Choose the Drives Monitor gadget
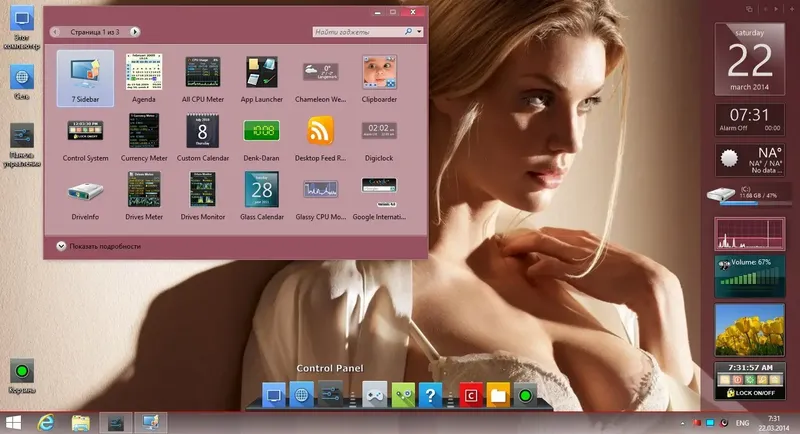Screen dimensions: 800x434 [203, 195]
